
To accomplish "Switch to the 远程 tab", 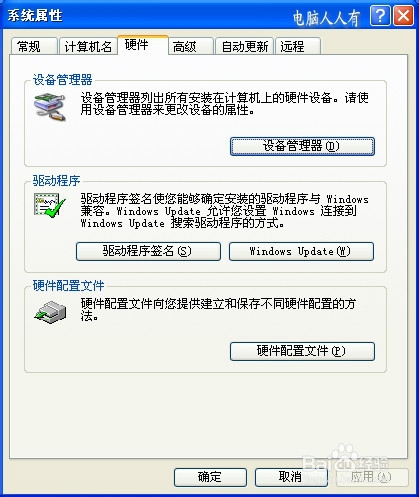I will click(x=298, y=46).
